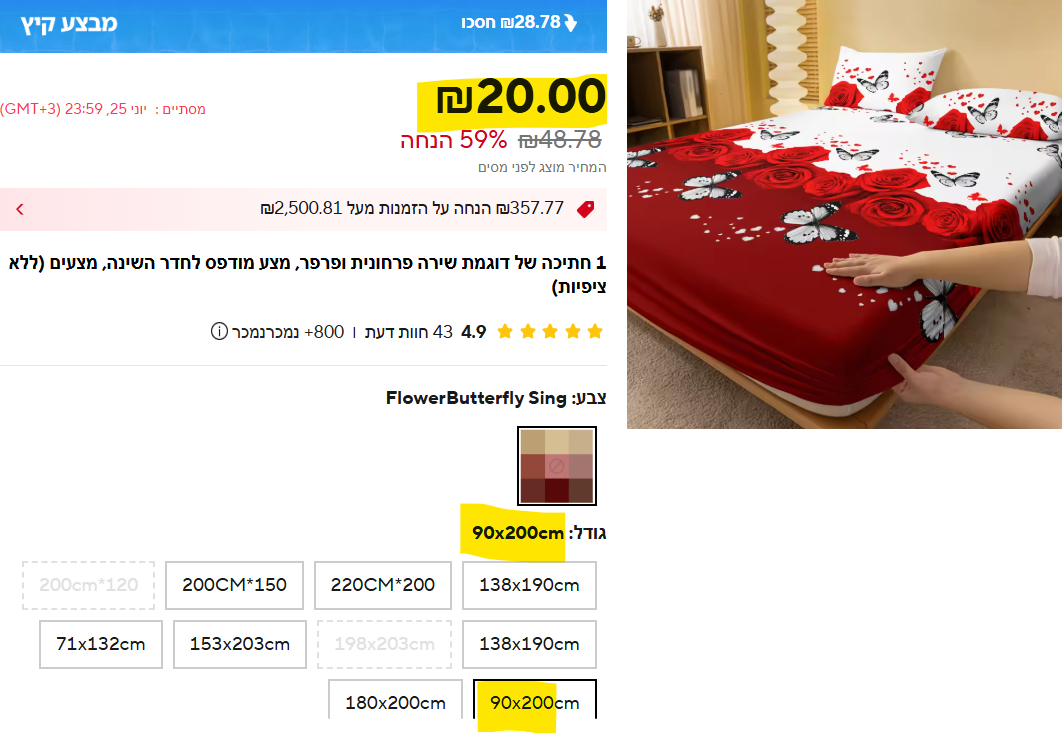This screenshot has height=734, width=1062.
Task: Expand the coupon banner with the chevron arrow
Action: (20, 209)
